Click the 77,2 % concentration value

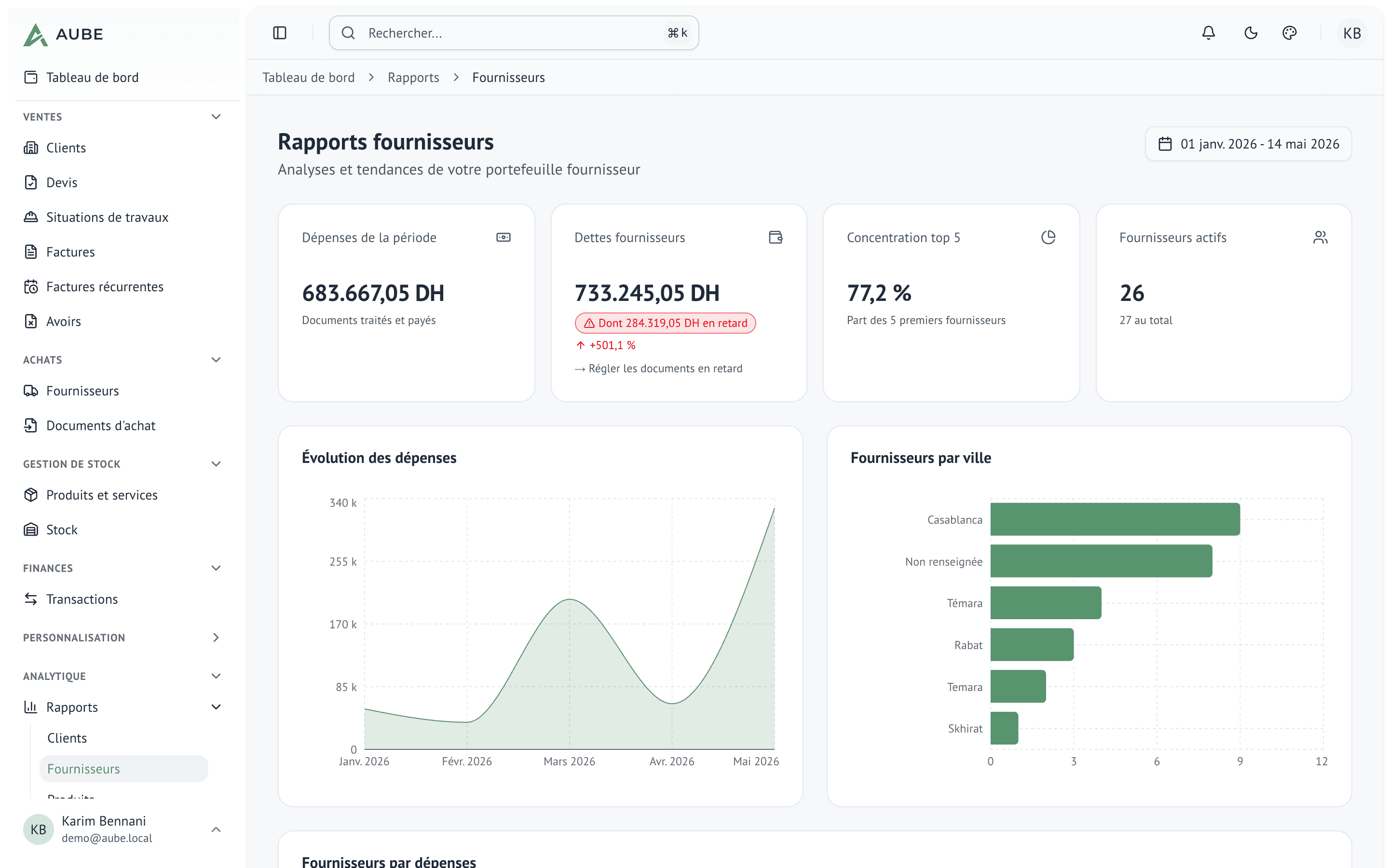coord(879,293)
